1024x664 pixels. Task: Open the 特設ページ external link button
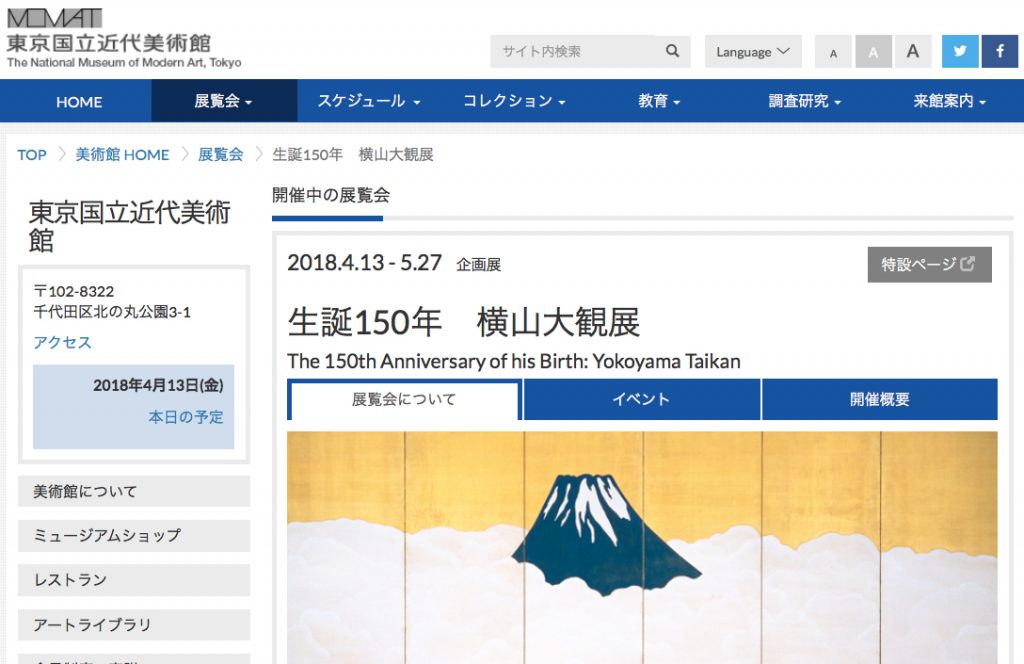[929, 264]
